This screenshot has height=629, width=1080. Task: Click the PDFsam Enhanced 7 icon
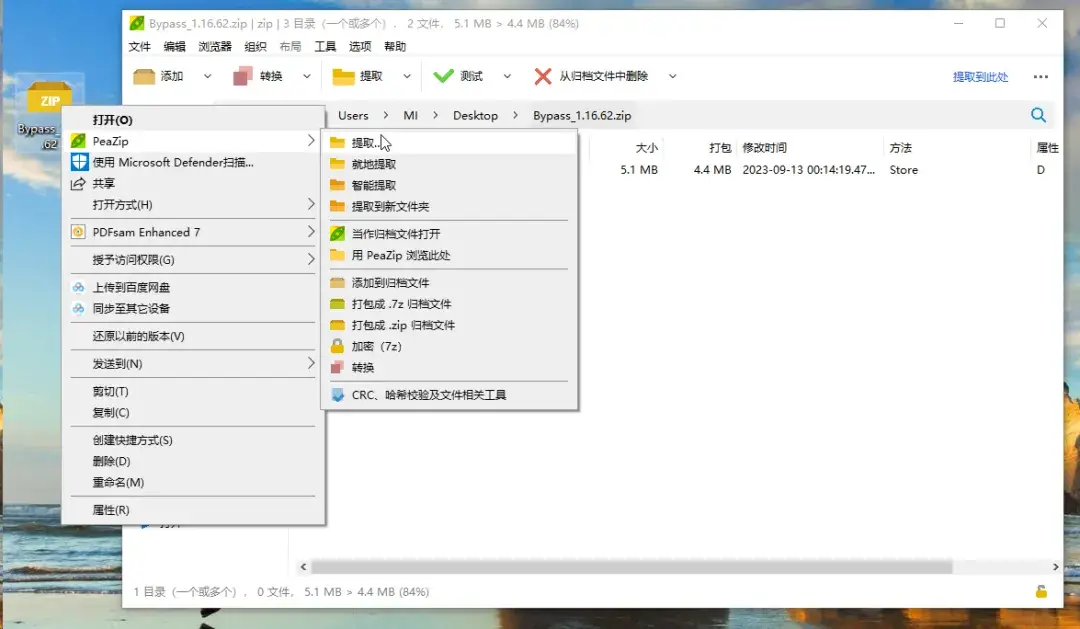(x=78, y=232)
